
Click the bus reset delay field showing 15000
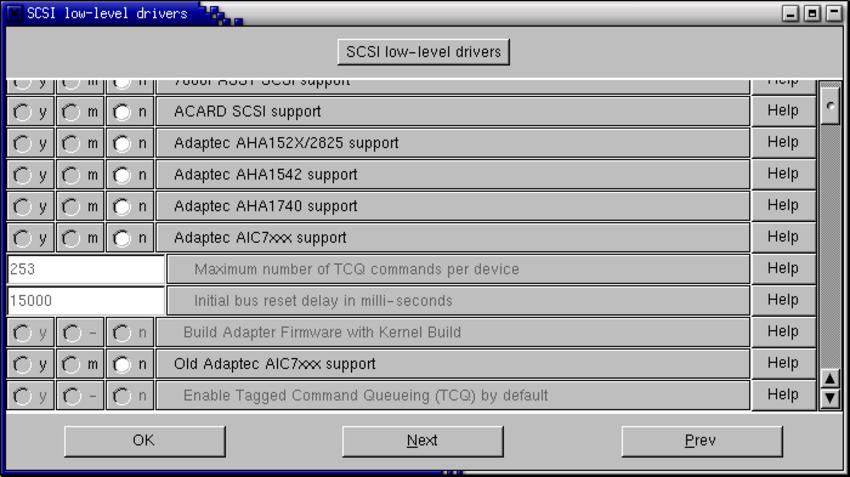coord(86,301)
